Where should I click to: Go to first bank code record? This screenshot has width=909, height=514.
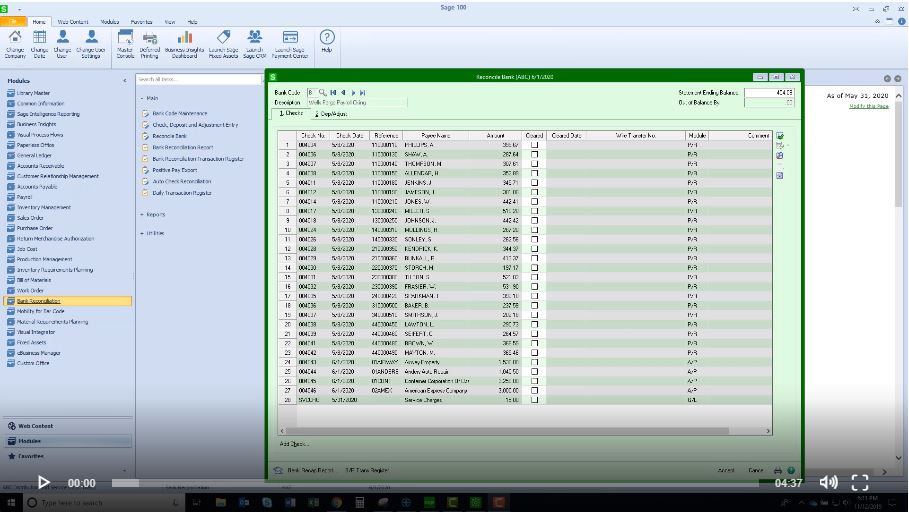pyautogui.click(x=333, y=93)
